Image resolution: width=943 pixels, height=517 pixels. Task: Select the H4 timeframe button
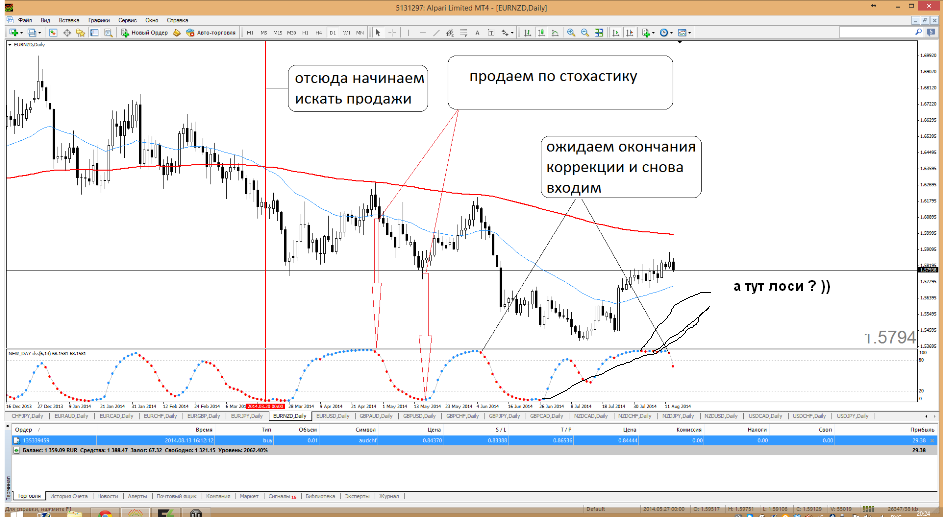tap(319, 32)
